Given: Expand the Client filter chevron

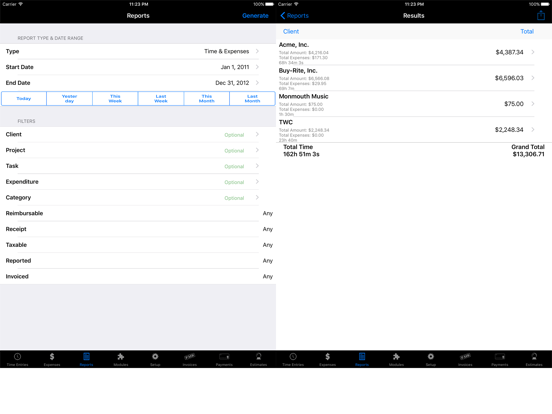Looking at the screenshot, I should (257, 134).
